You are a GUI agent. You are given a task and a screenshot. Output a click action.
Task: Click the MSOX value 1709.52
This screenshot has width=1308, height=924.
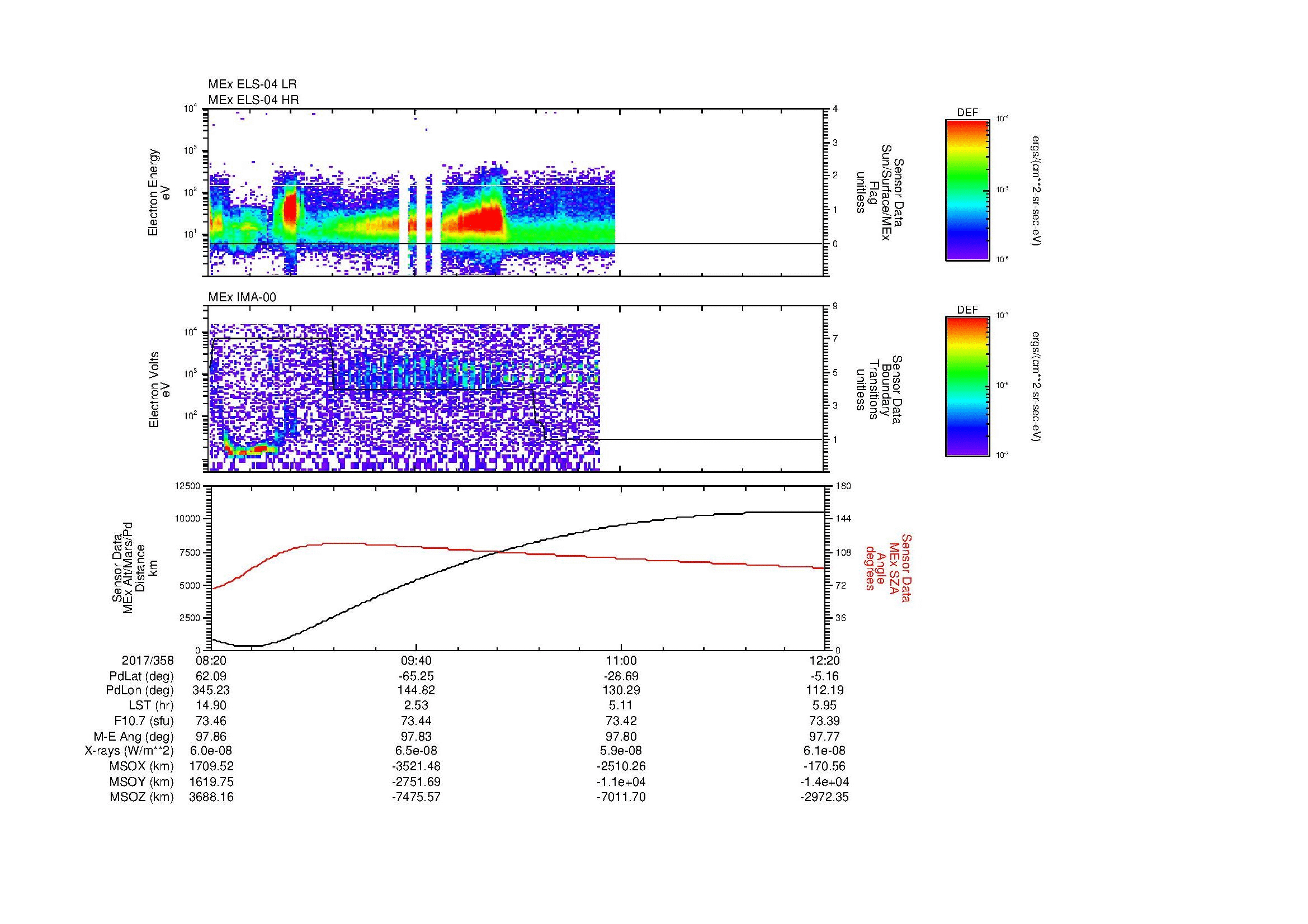[x=211, y=766]
